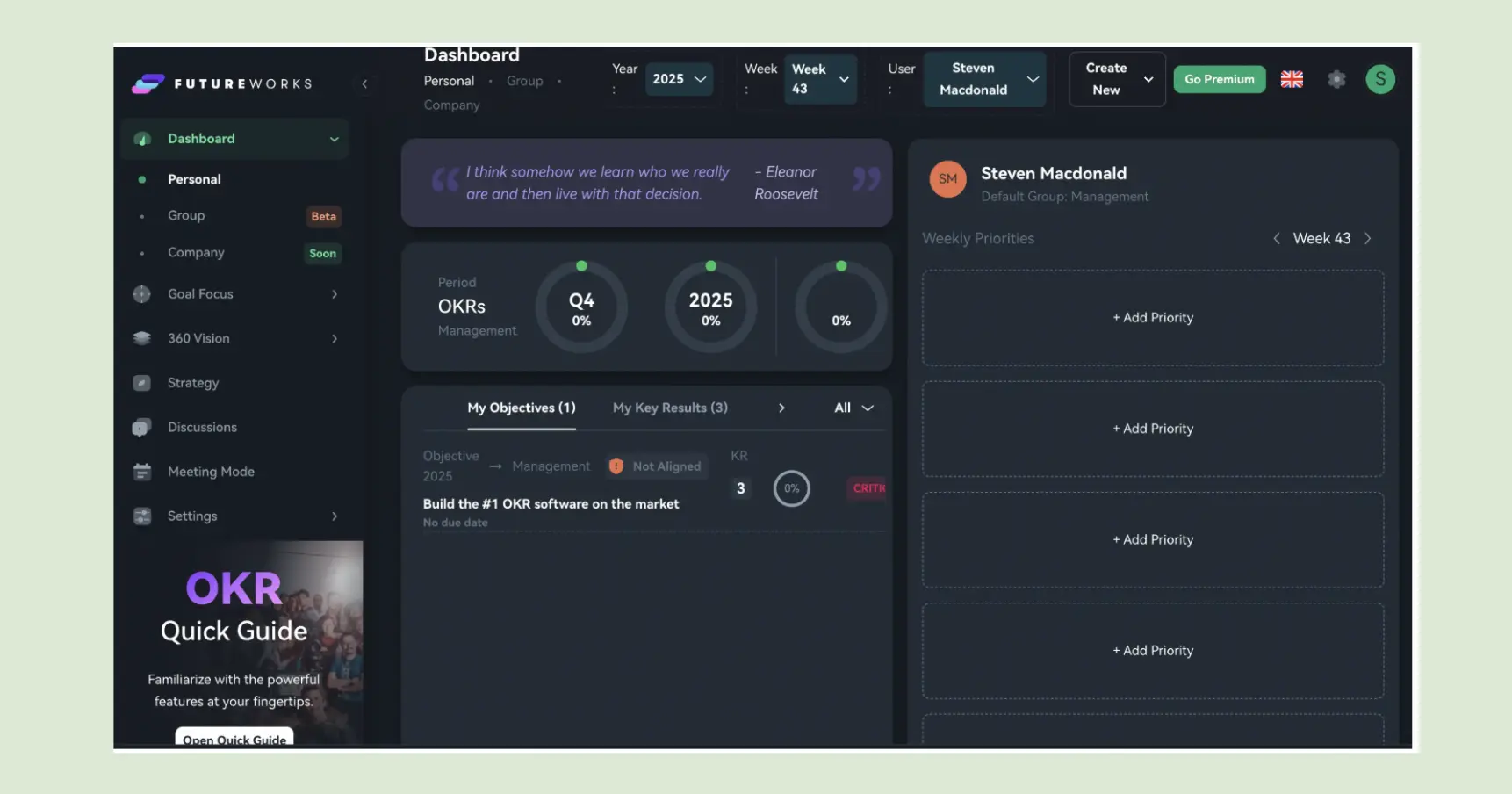The height and width of the screenshot is (794, 1512).
Task: Click the Strategy icon in the sidebar
Action: (141, 383)
